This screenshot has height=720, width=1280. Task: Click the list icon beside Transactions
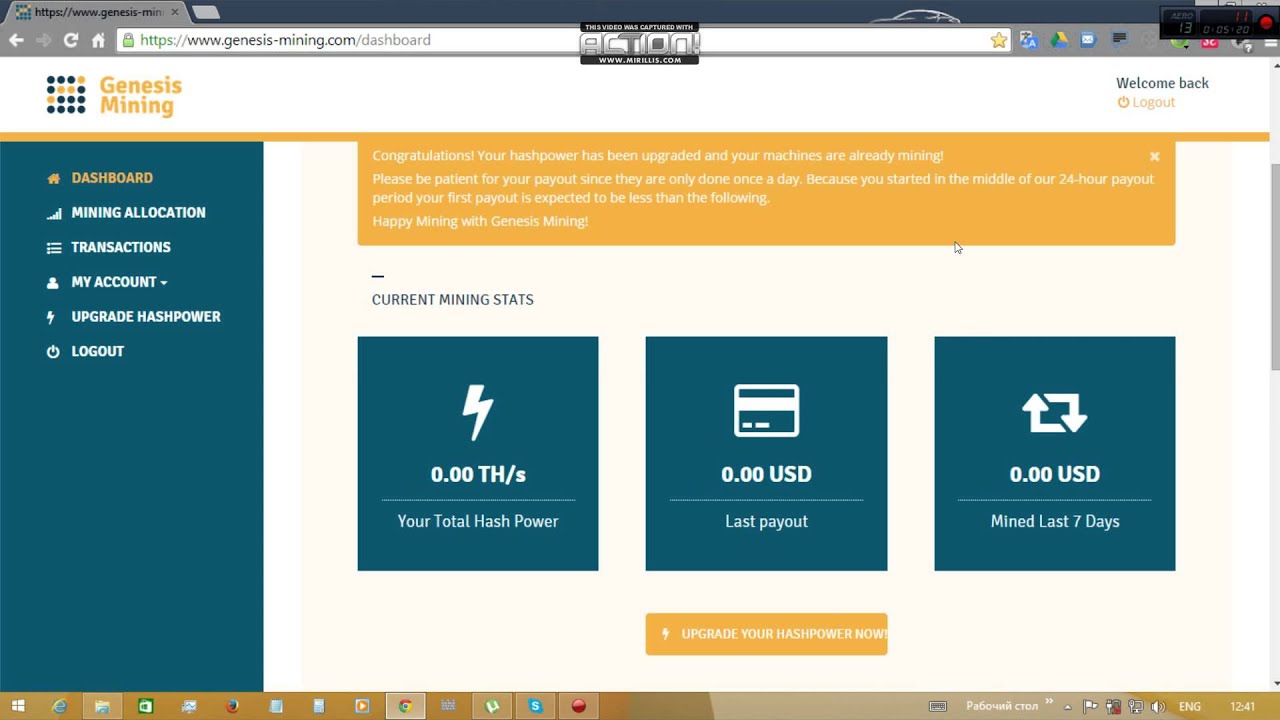click(53, 247)
